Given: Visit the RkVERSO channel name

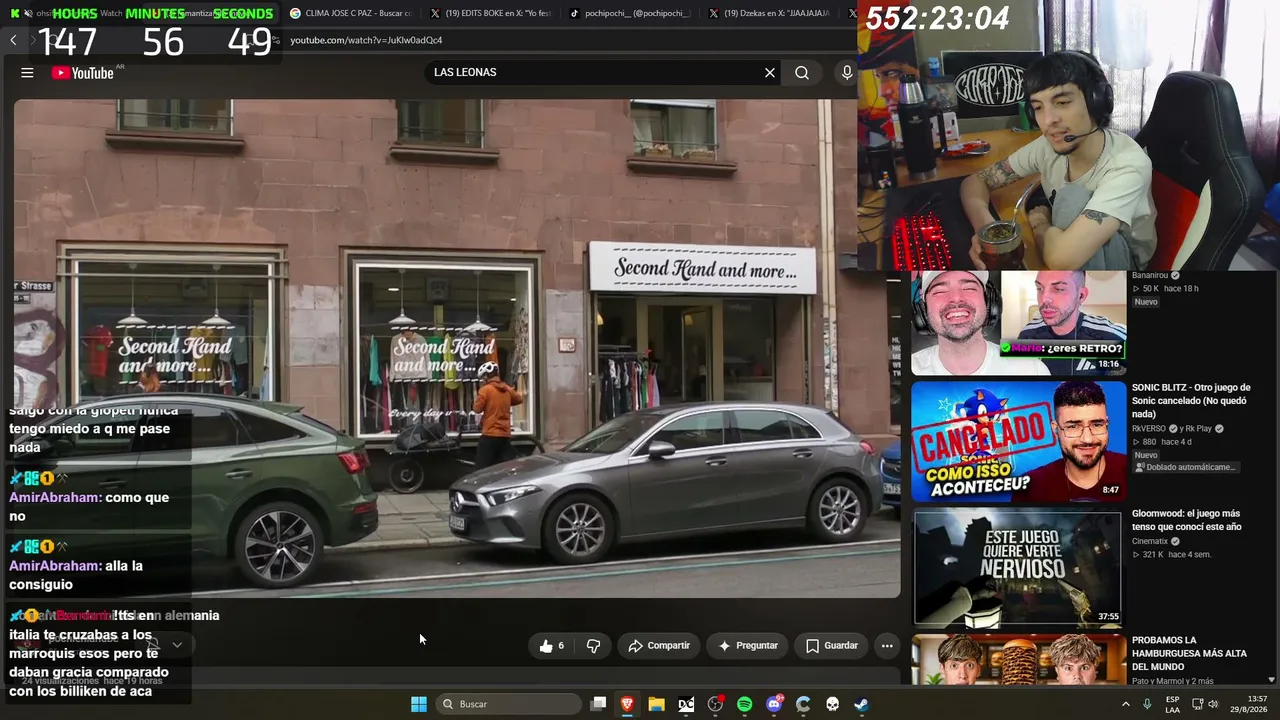Looking at the screenshot, I should pyautogui.click(x=1149, y=429).
